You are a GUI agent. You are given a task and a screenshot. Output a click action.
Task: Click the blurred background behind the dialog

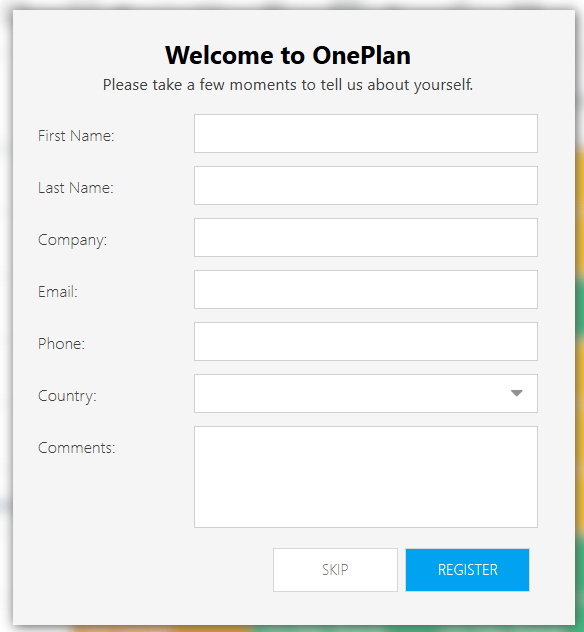(x=580, y=322)
